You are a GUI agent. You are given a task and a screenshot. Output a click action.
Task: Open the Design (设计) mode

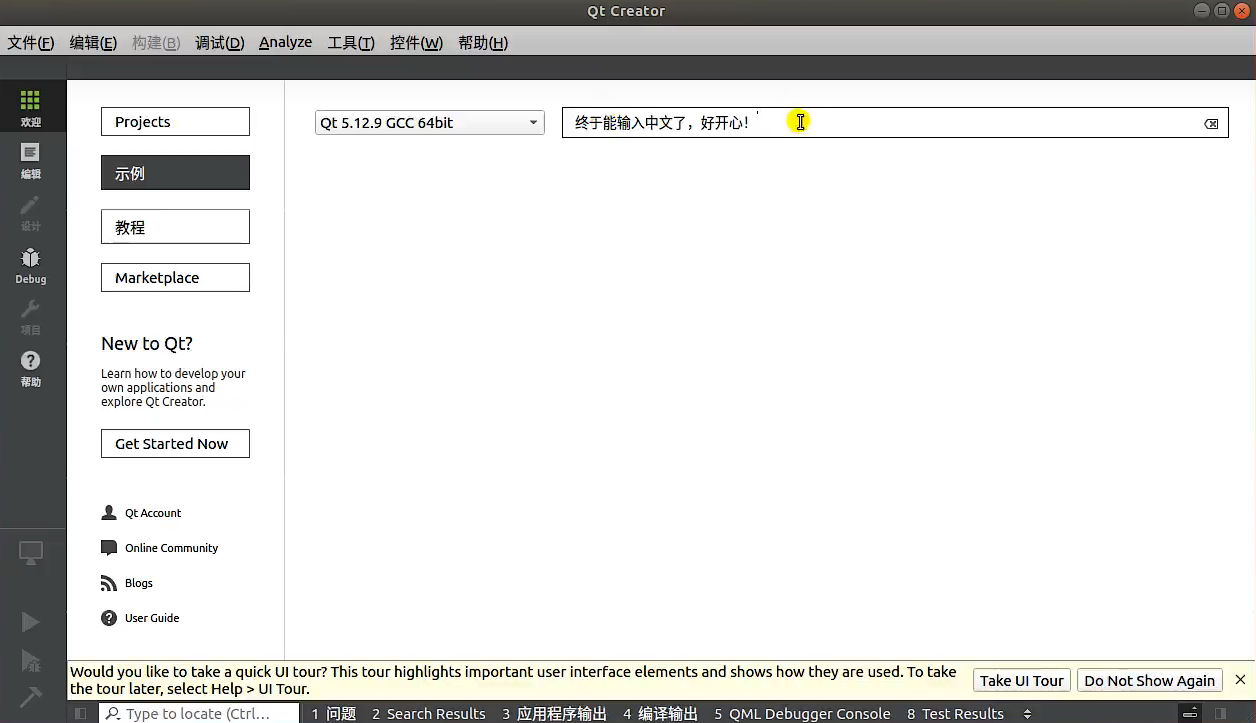pos(30,212)
